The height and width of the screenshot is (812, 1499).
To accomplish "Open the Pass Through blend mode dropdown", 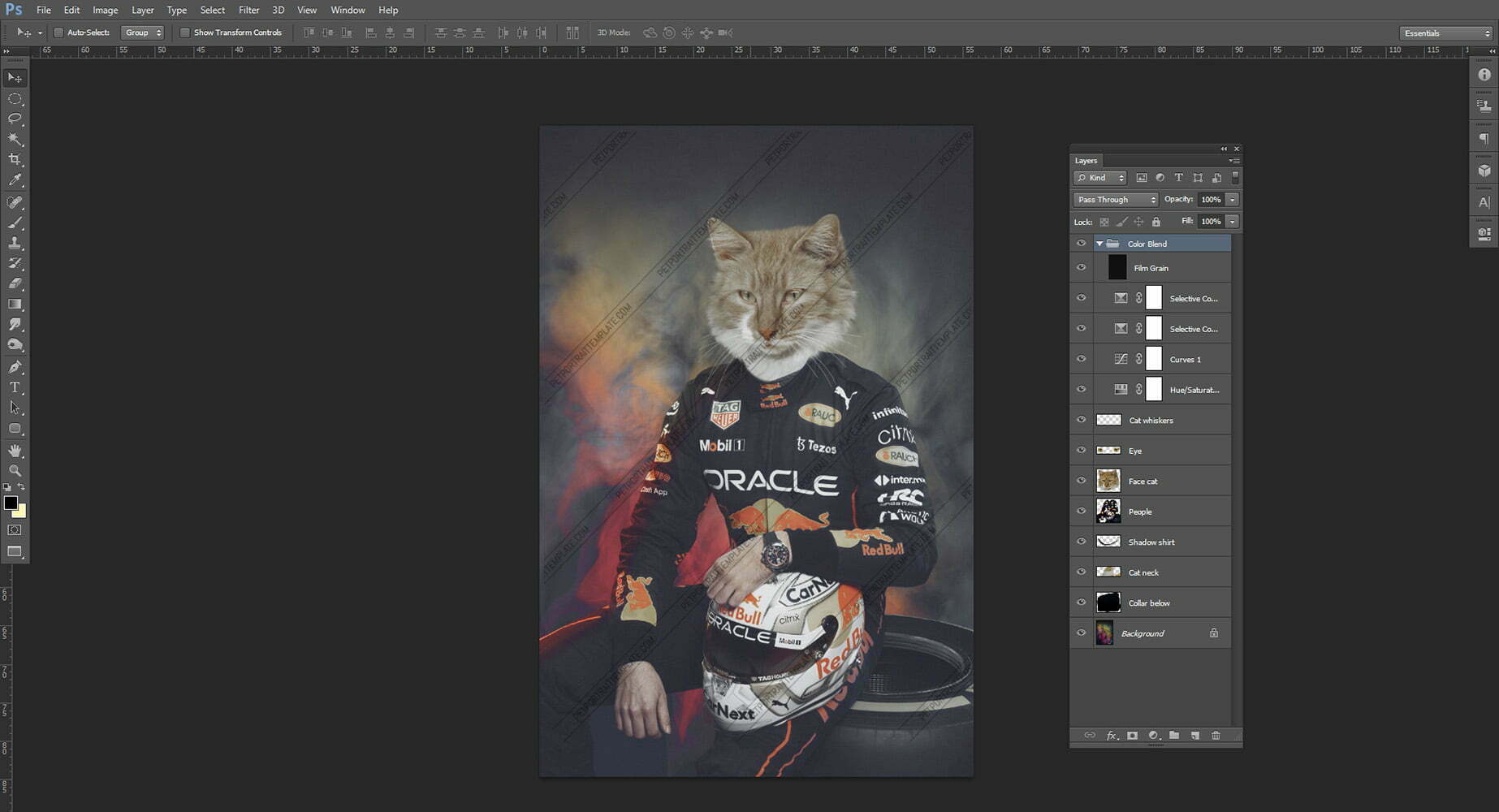I will tap(1115, 200).
